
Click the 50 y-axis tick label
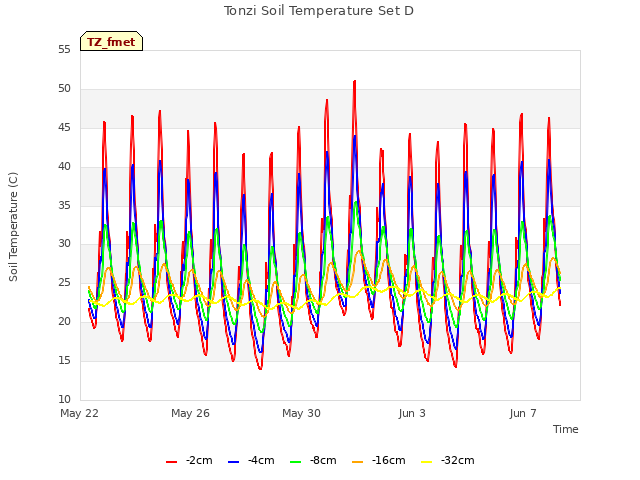click(x=64, y=89)
